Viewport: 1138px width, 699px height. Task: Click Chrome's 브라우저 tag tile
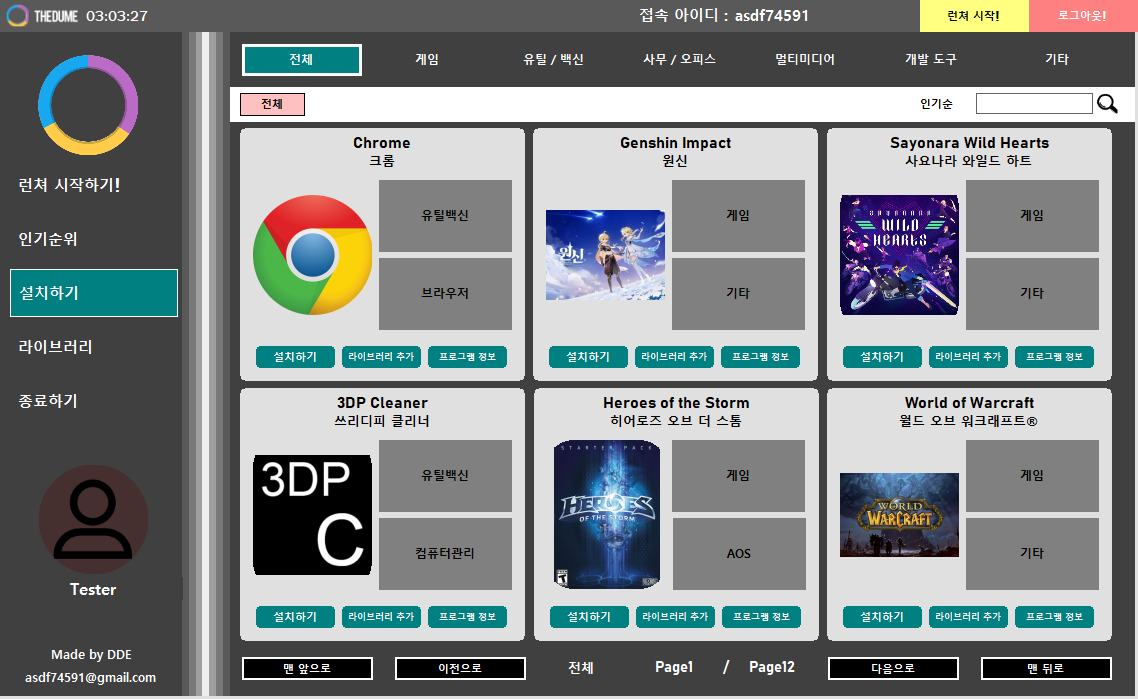[445, 293]
